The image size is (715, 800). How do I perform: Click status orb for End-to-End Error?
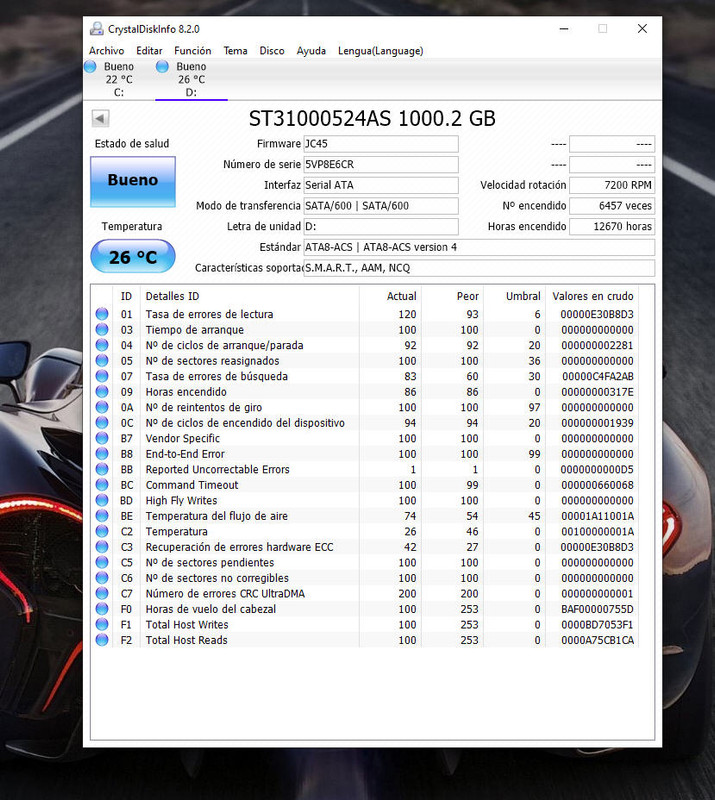[102, 454]
